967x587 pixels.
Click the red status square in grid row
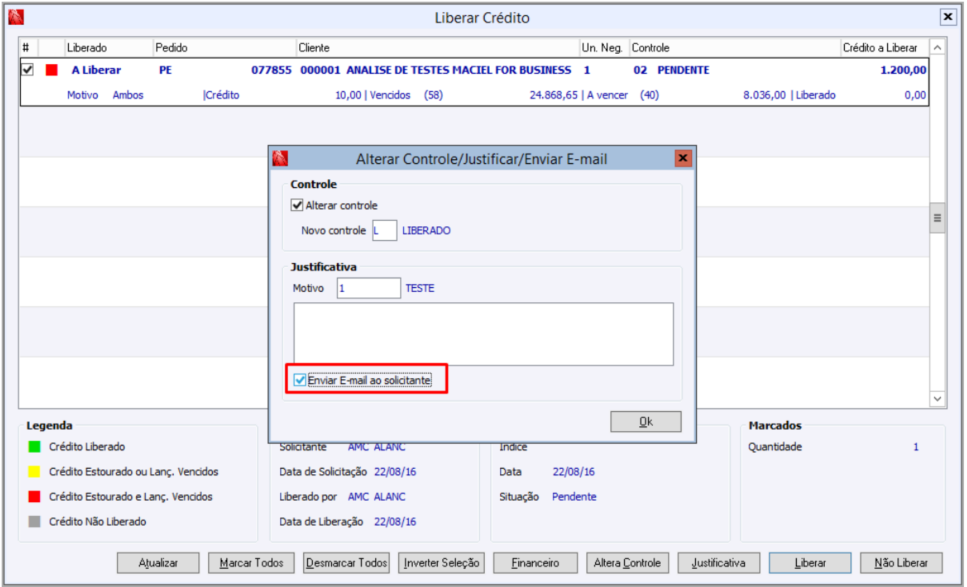coord(52,70)
